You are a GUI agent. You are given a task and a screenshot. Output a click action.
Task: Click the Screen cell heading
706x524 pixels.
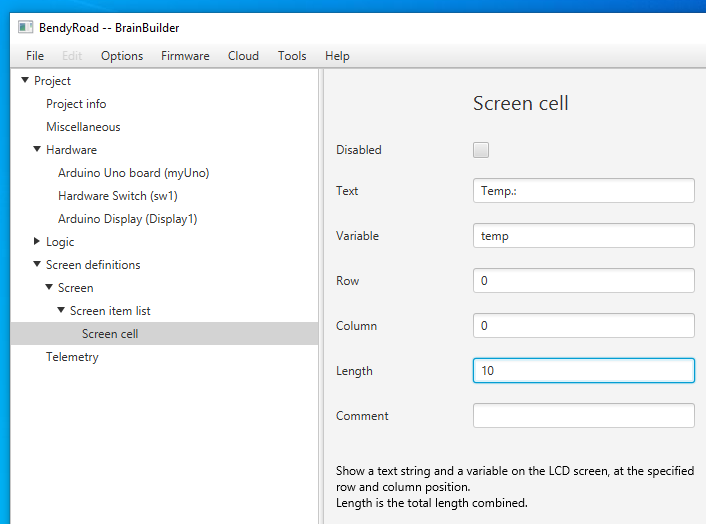[520, 103]
